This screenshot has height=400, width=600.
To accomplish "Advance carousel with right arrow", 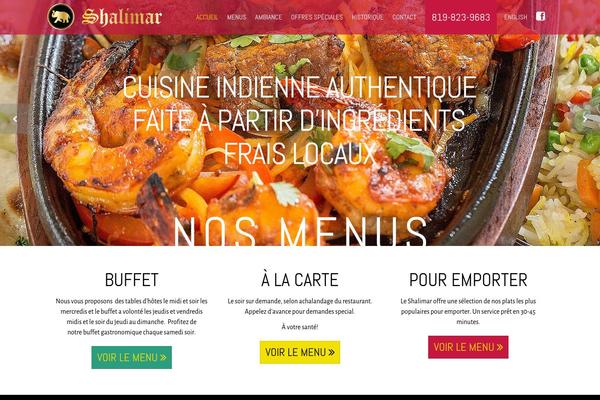I will click(x=585, y=119).
